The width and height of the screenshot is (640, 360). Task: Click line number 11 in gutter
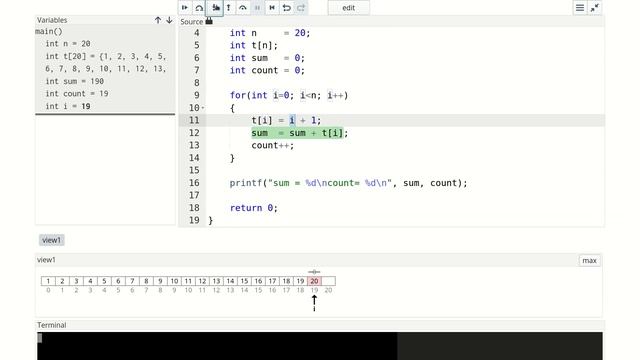(194, 120)
